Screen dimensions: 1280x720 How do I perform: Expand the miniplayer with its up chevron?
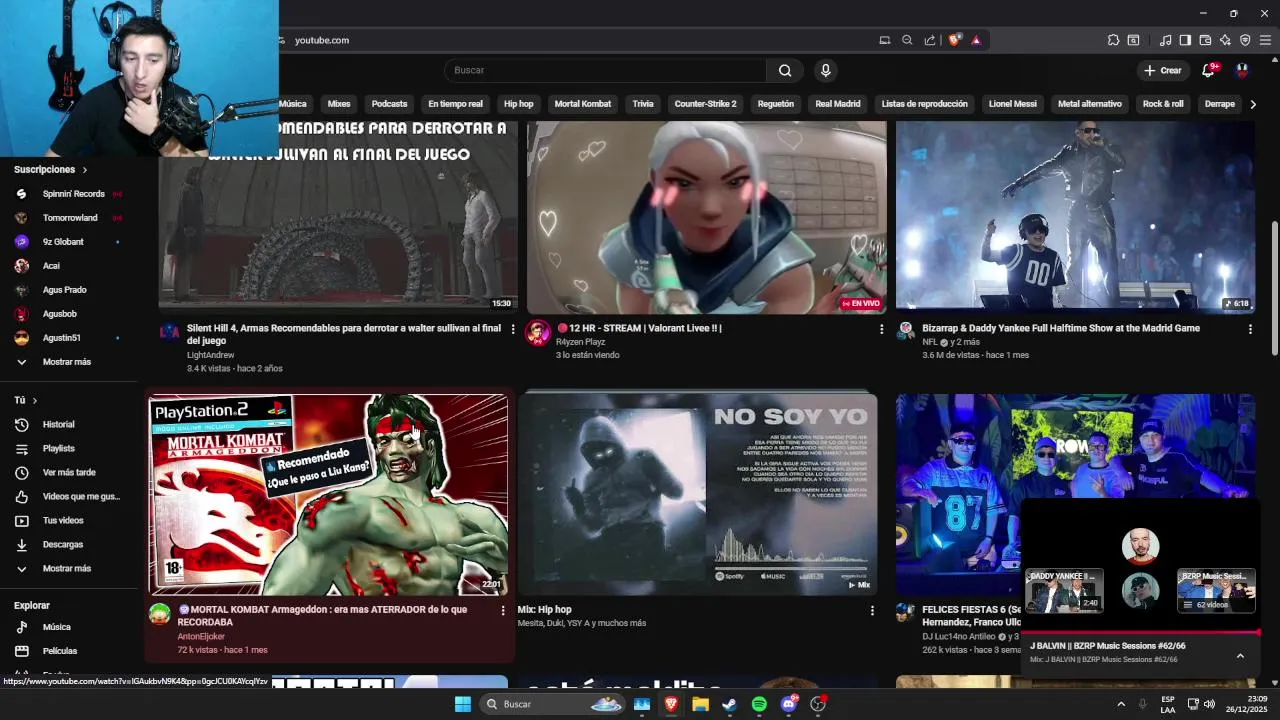tap(1240, 656)
